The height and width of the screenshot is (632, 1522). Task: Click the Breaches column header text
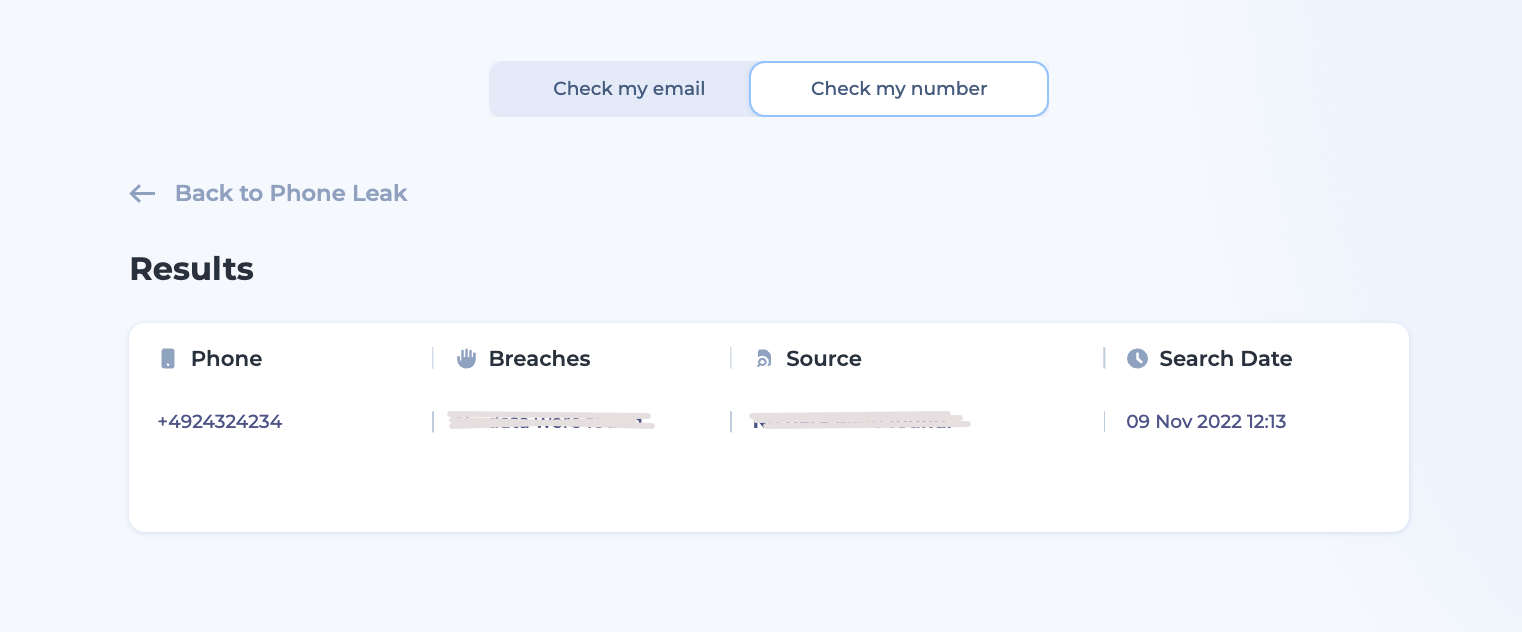click(x=539, y=359)
